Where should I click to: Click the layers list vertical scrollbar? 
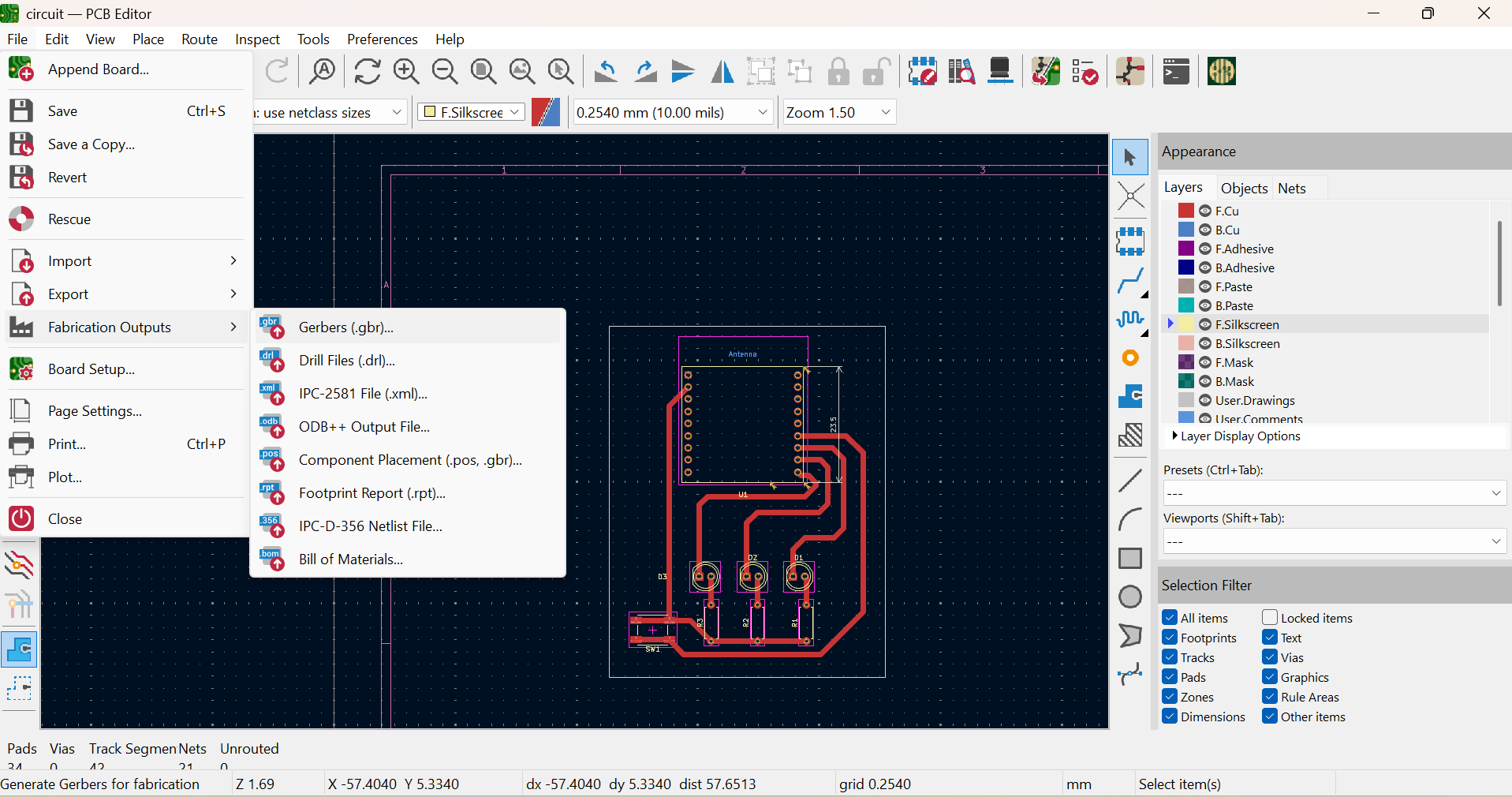coord(1499,264)
